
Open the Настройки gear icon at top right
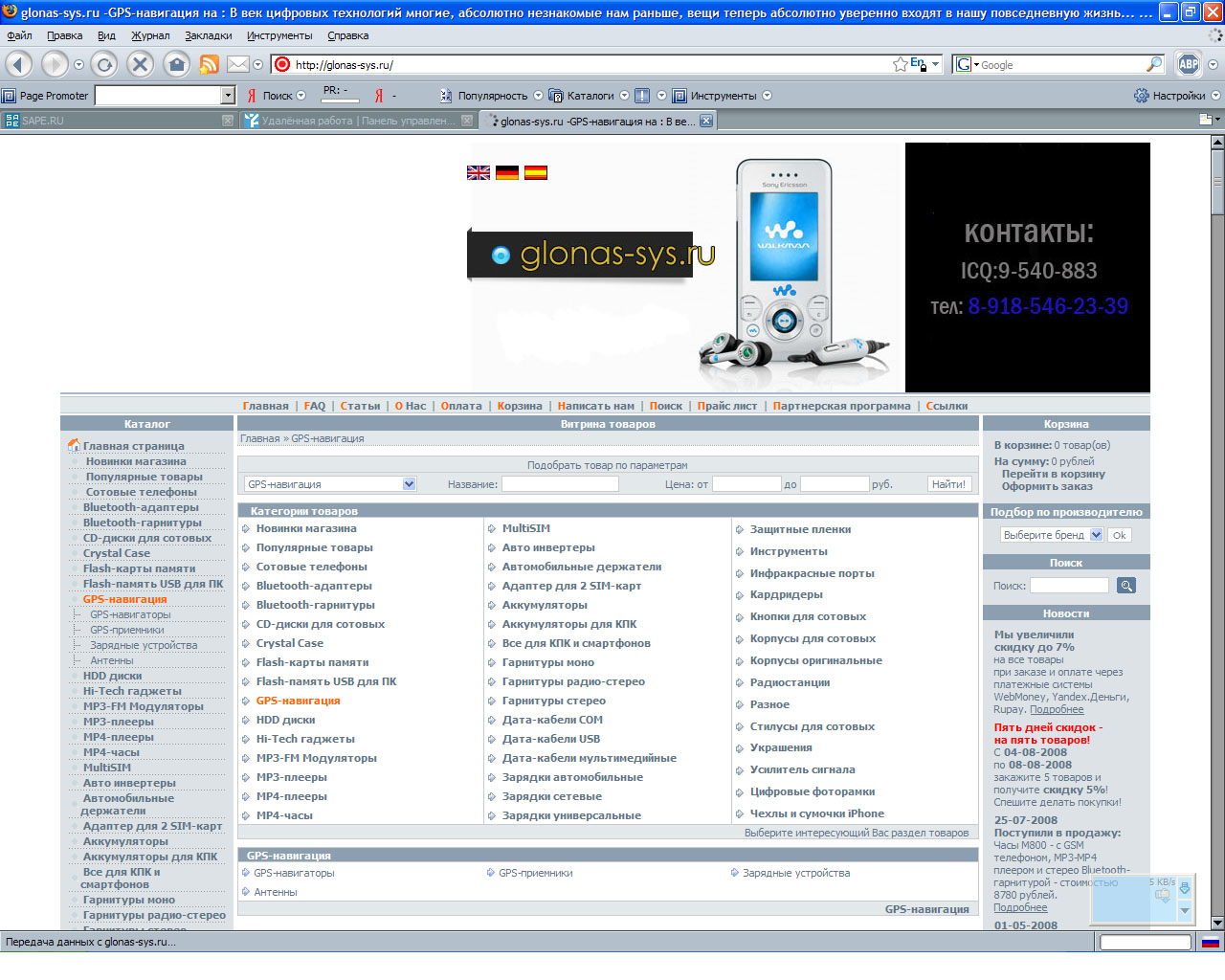(x=1141, y=95)
